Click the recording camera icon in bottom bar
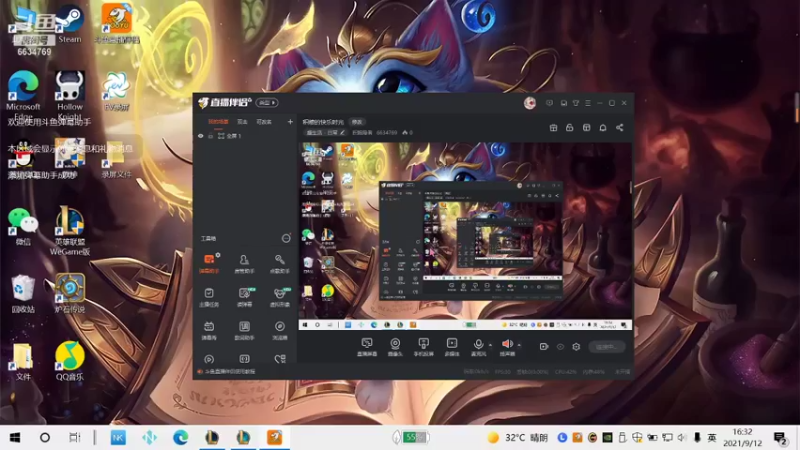This screenshot has width=800, height=450. (x=544, y=346)
